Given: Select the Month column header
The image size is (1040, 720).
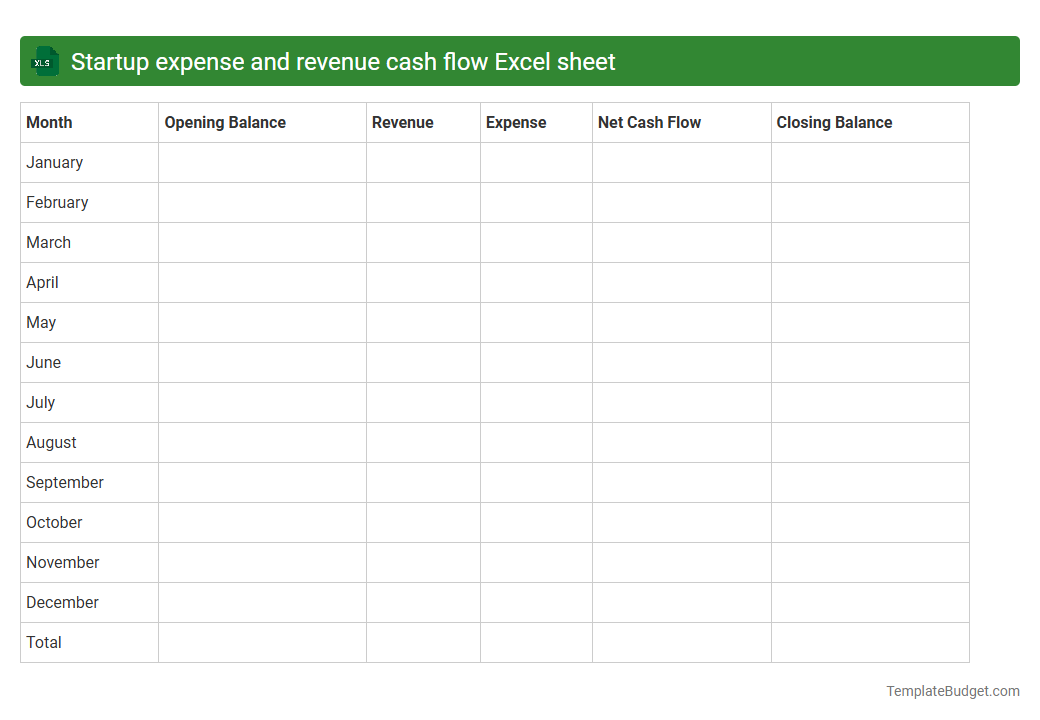Looking at the screenshot, I should coord(49,122).
